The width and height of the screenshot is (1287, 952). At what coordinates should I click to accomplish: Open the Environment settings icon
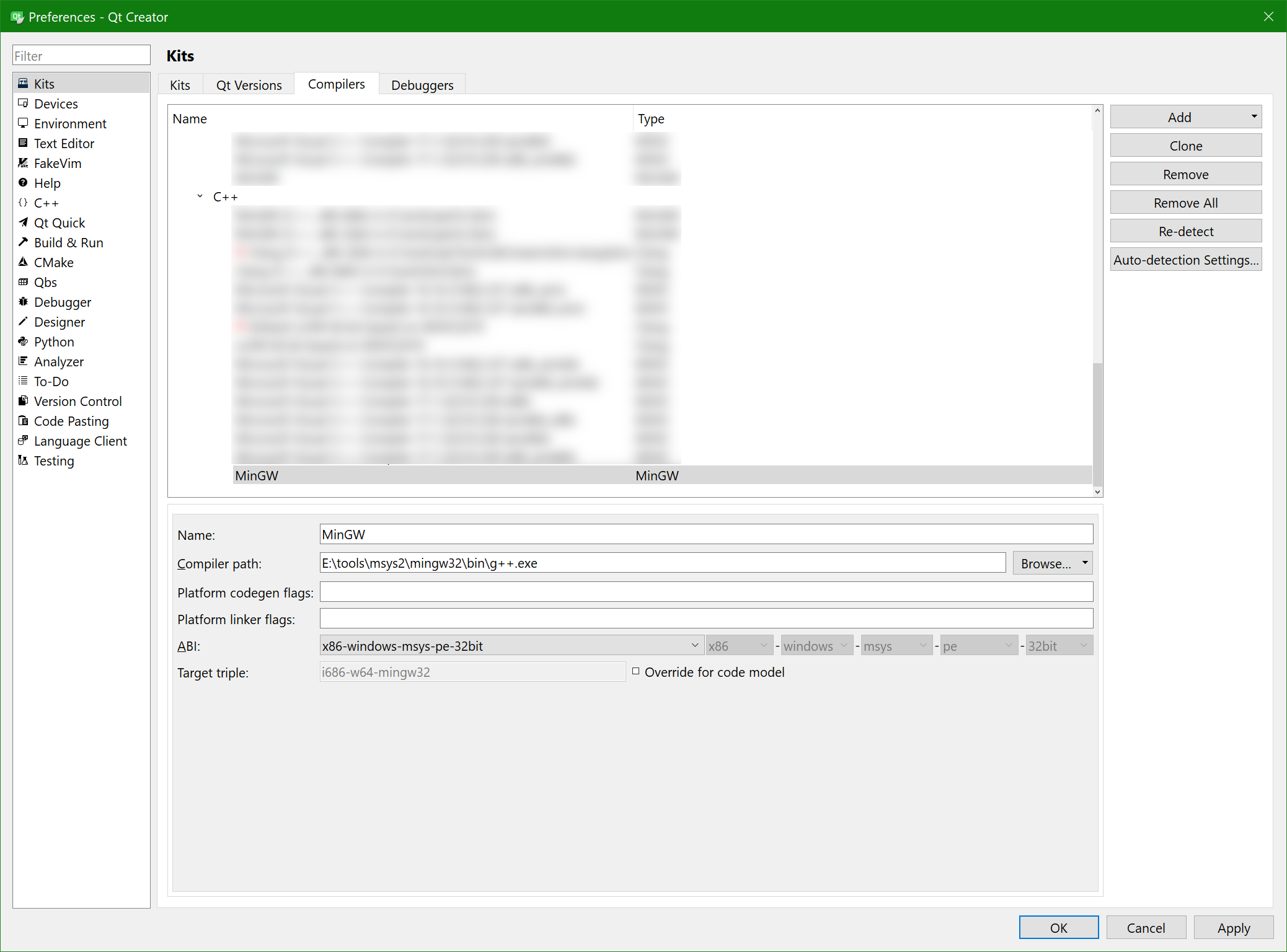(x=23, y=123)
